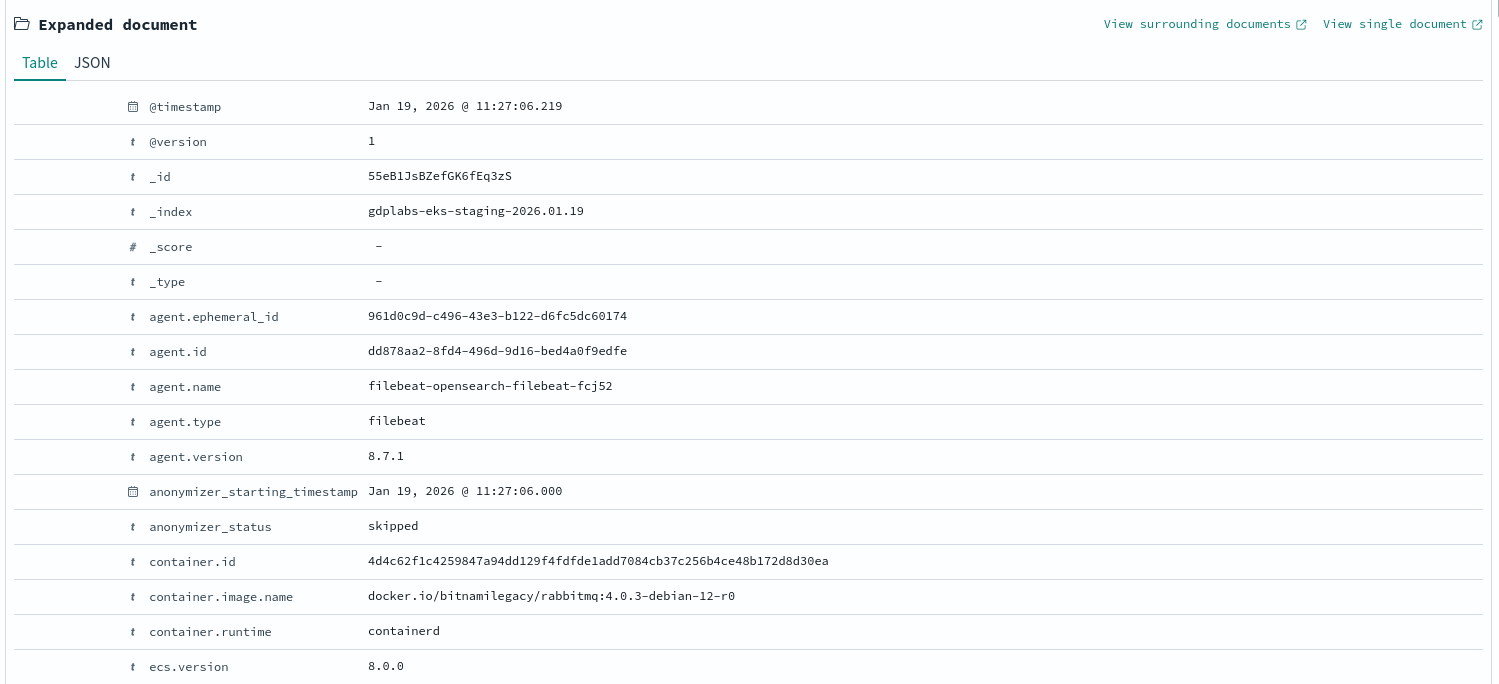Screen dimensions: 1499x684
Task: Click the external link icon after View single document
Action: coord(1477,25)
